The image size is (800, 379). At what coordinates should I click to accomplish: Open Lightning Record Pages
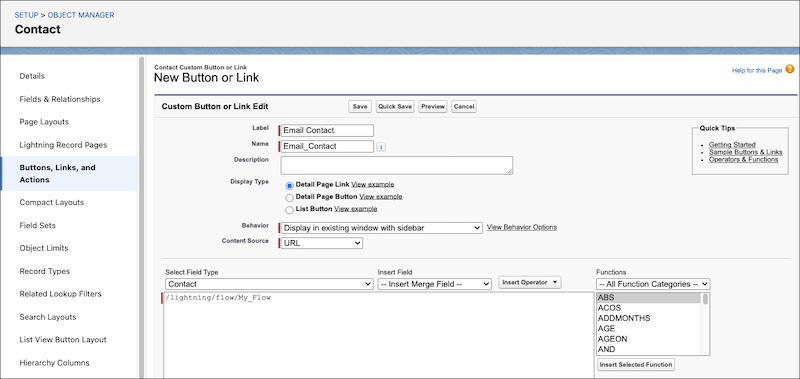click(x=63, y=145)
